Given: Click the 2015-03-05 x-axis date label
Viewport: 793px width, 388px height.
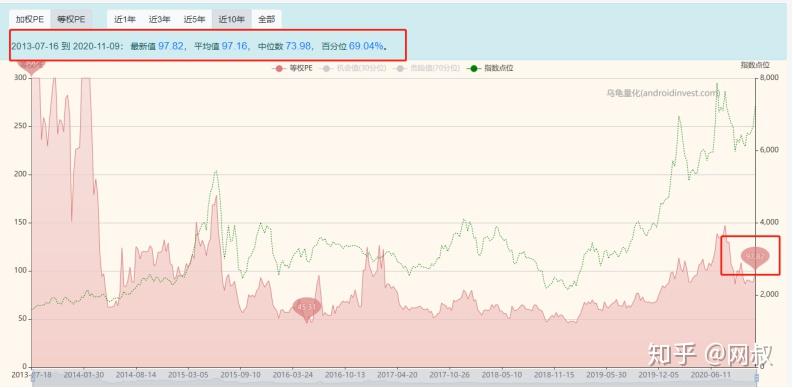Looking at the screenshot, I should click(x=188, y=375).
